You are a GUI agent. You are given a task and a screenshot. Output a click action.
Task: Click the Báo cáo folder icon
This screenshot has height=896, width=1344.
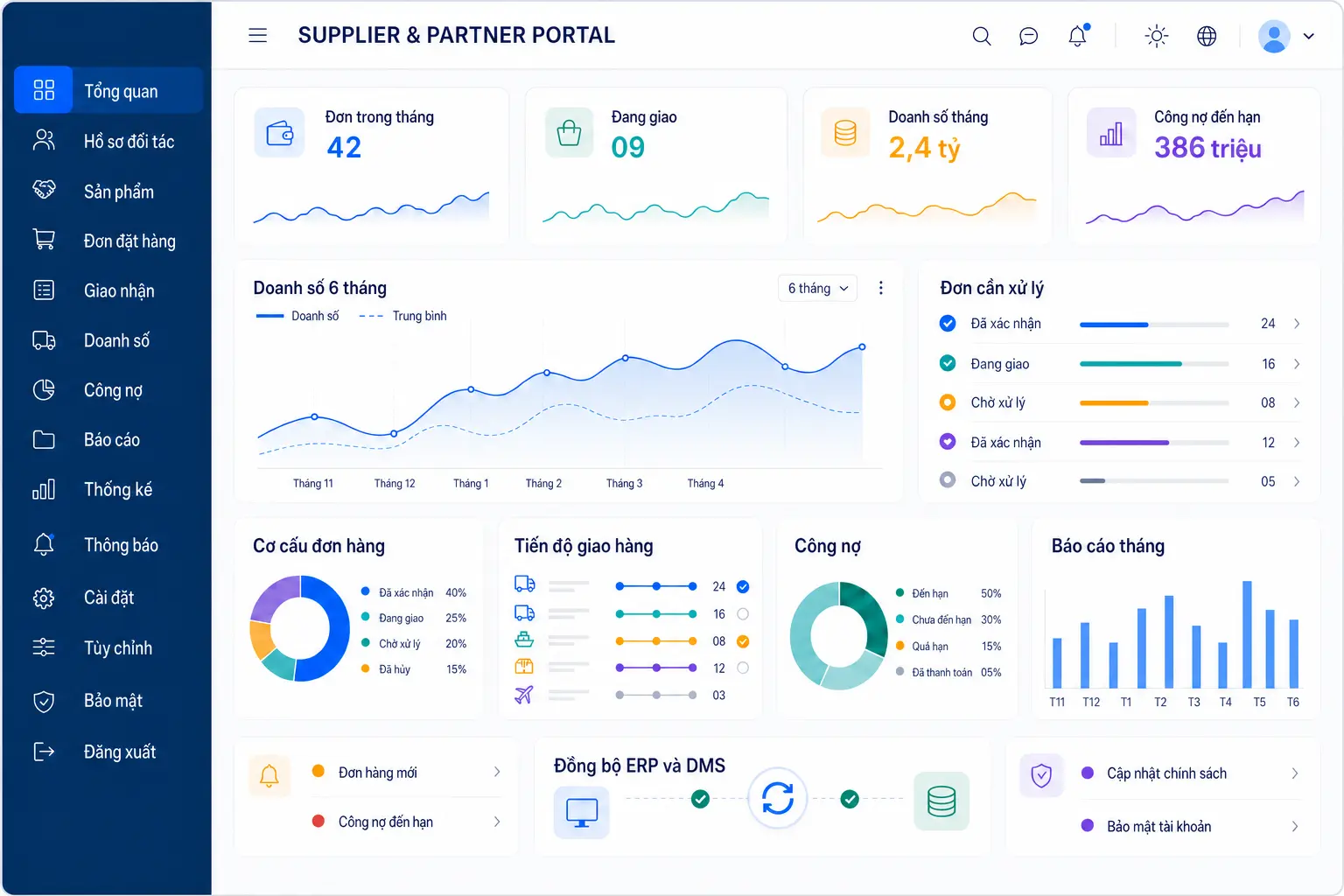[44, 439]
